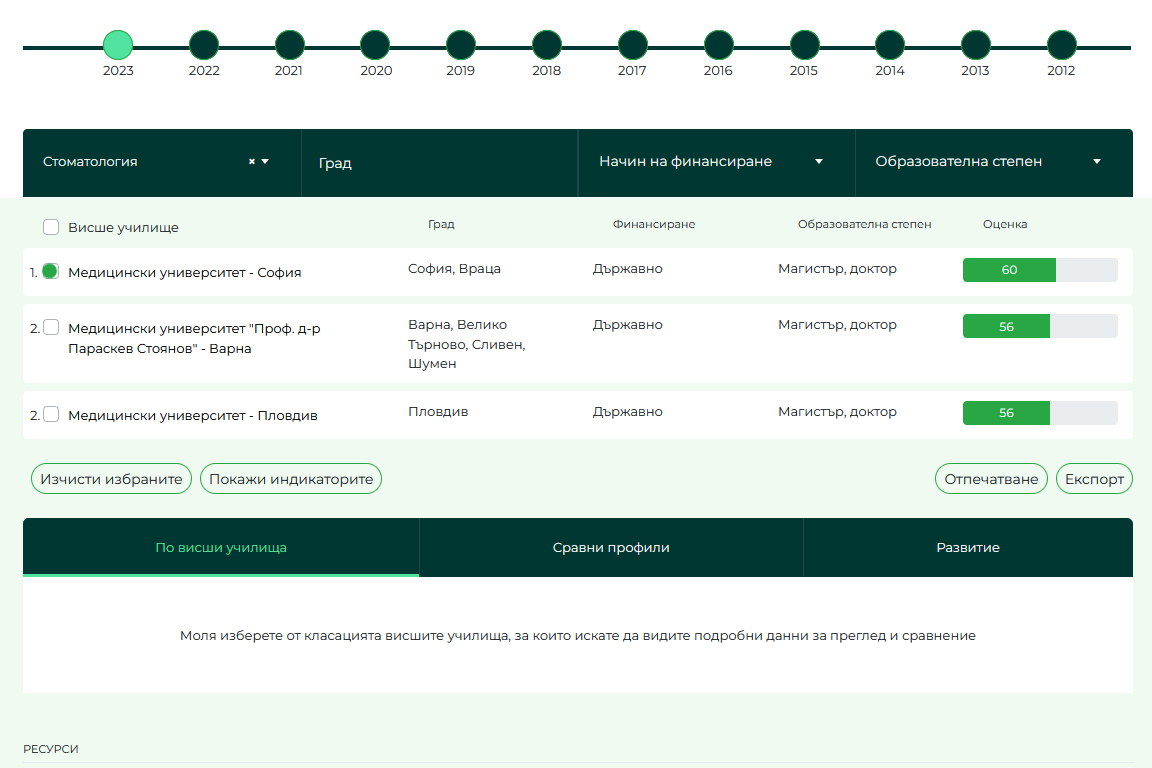Click the РЕСУРСИ section heading

tap(51, 749)
